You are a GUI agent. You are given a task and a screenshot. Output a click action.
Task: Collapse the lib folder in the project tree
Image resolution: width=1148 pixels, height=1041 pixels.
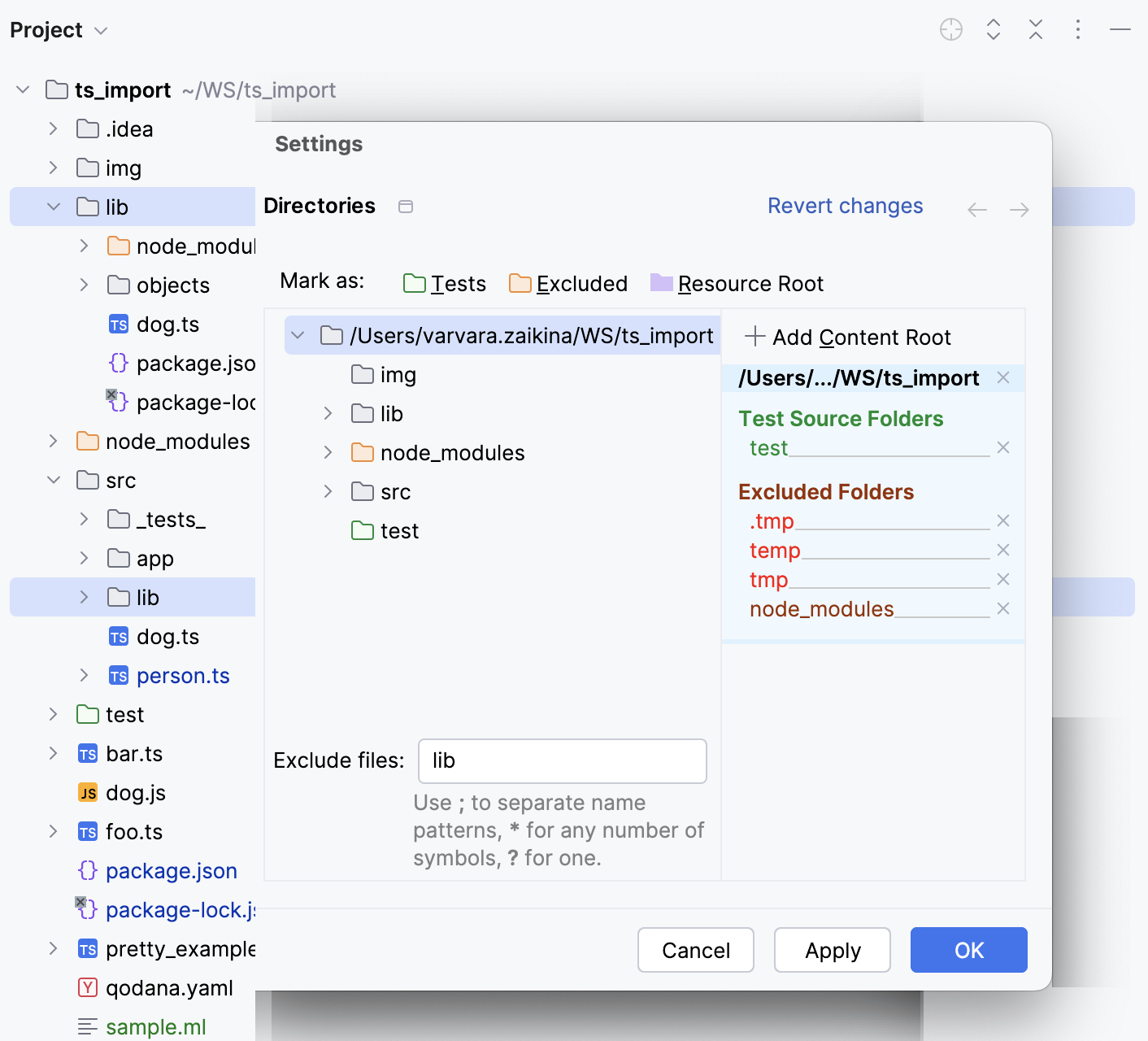54,207
